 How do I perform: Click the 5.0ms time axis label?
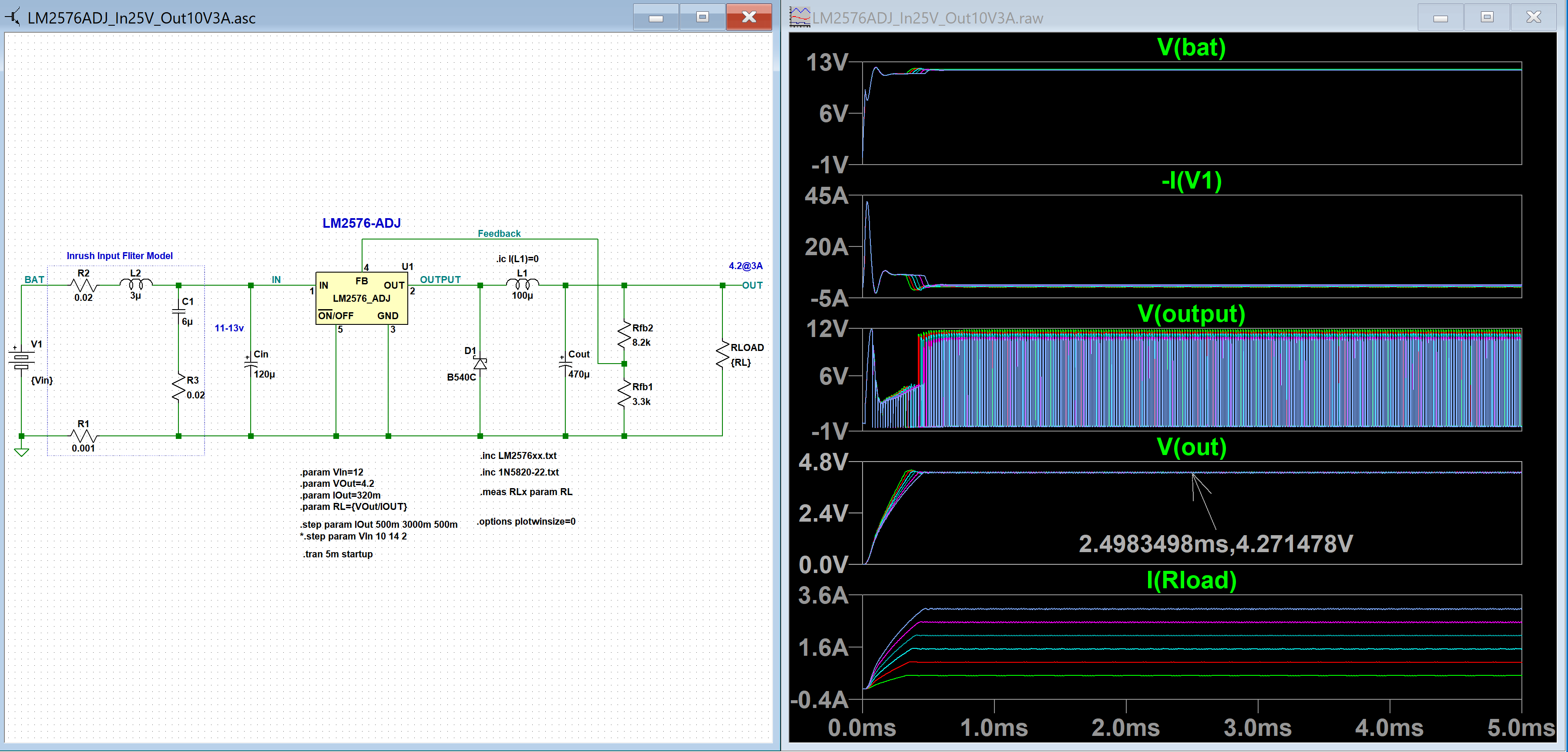pyautogui.click(x=1520, y=728)
